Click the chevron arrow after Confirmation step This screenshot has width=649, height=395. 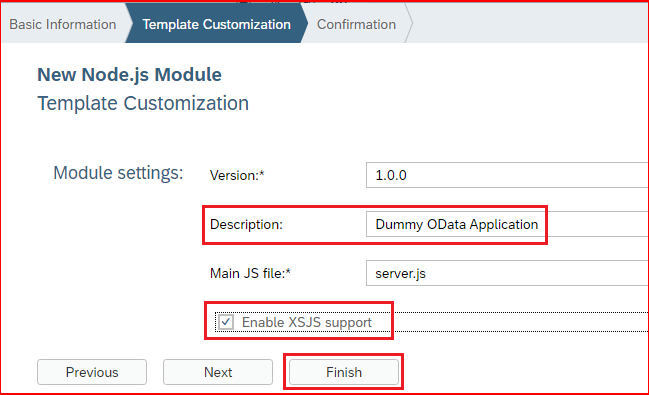click(x=409, y=24)
